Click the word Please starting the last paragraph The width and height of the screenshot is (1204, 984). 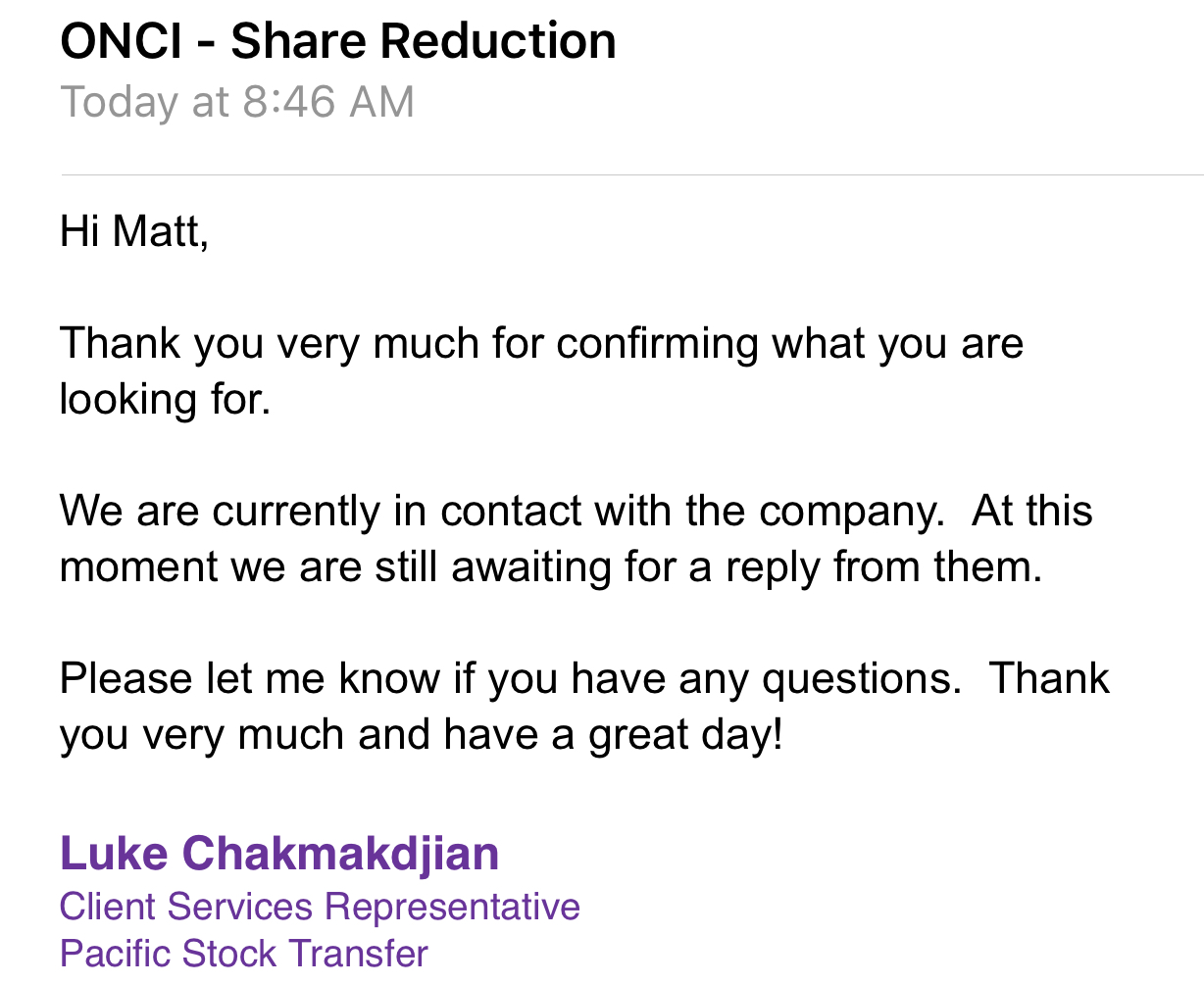126,679
